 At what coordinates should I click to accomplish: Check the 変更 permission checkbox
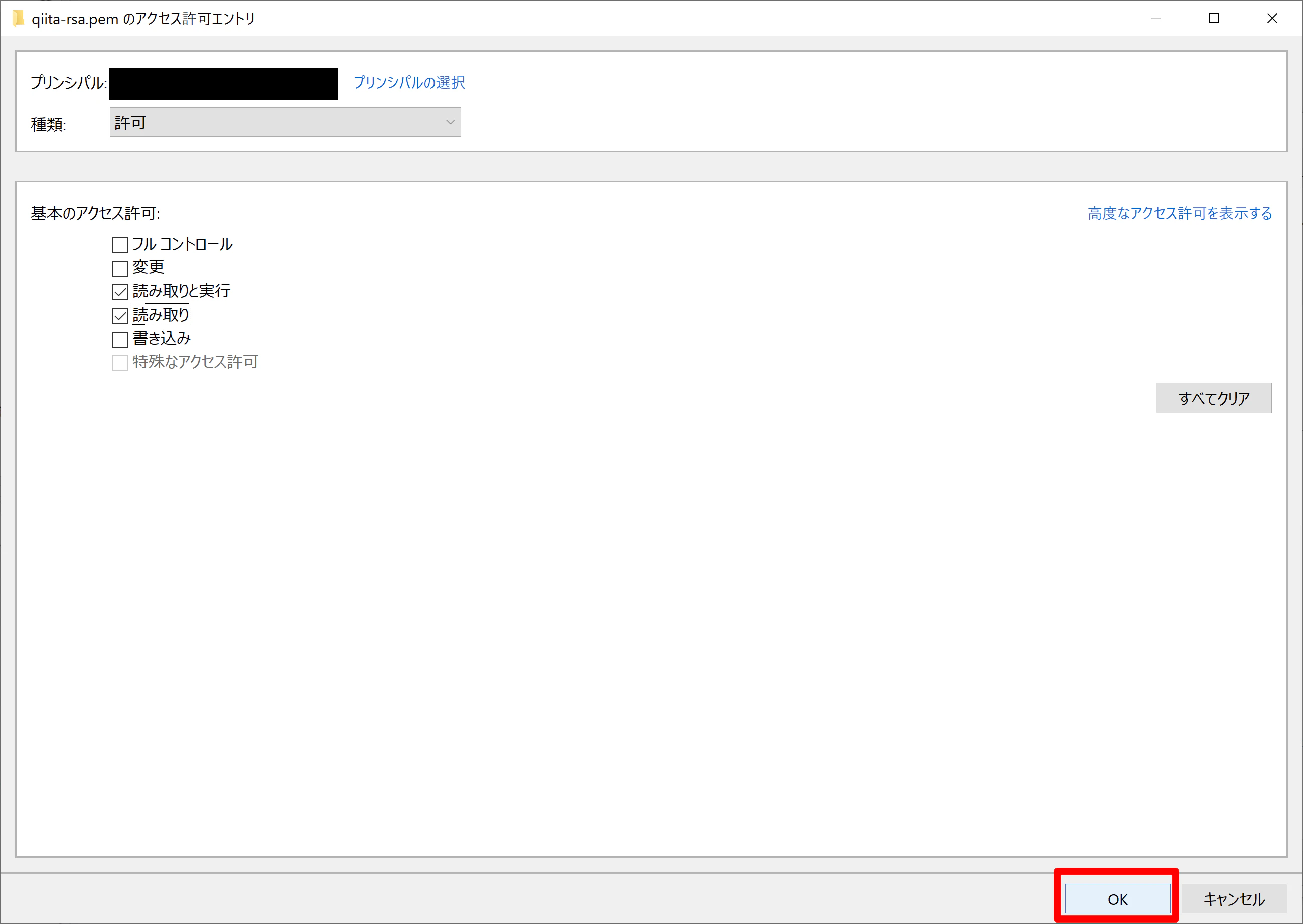pyautogui.click(x=120, y=268)
